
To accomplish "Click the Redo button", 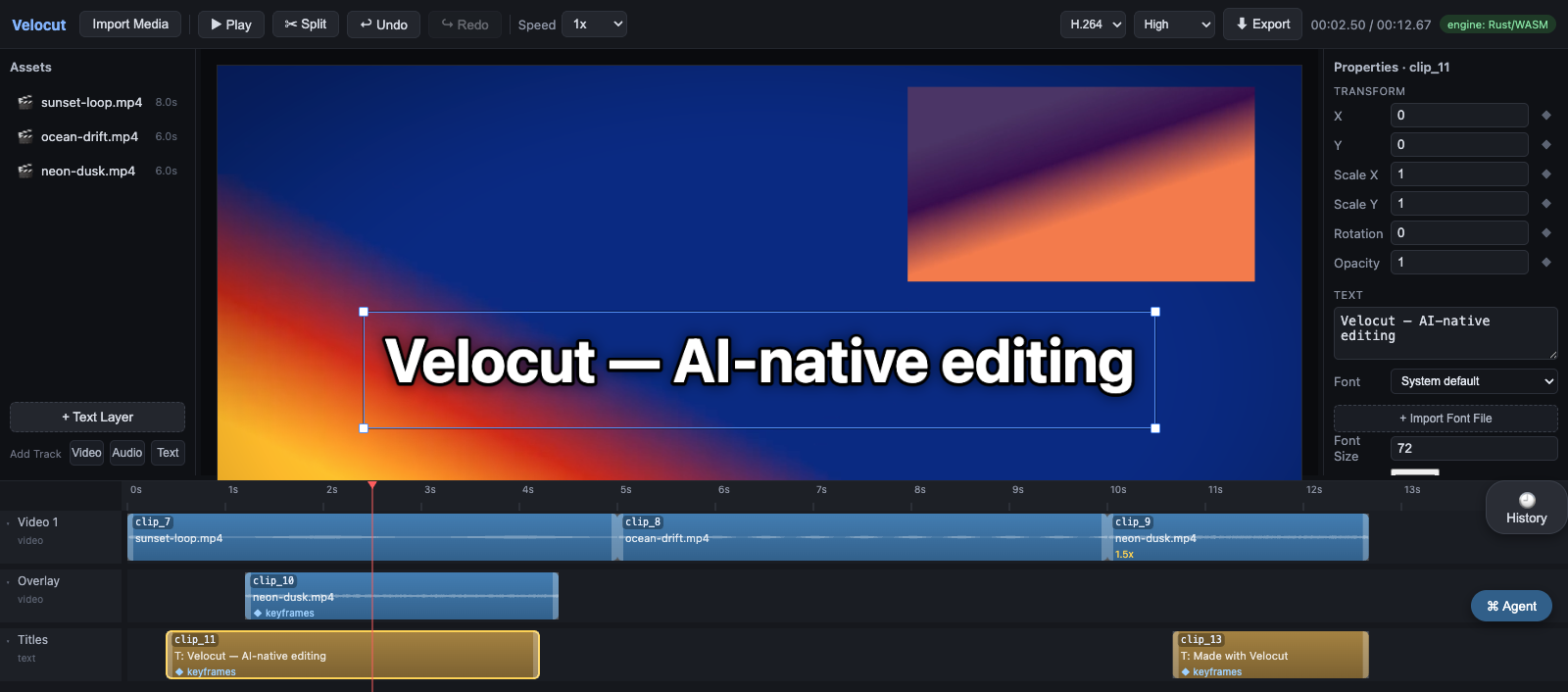I will coord(465,25).
